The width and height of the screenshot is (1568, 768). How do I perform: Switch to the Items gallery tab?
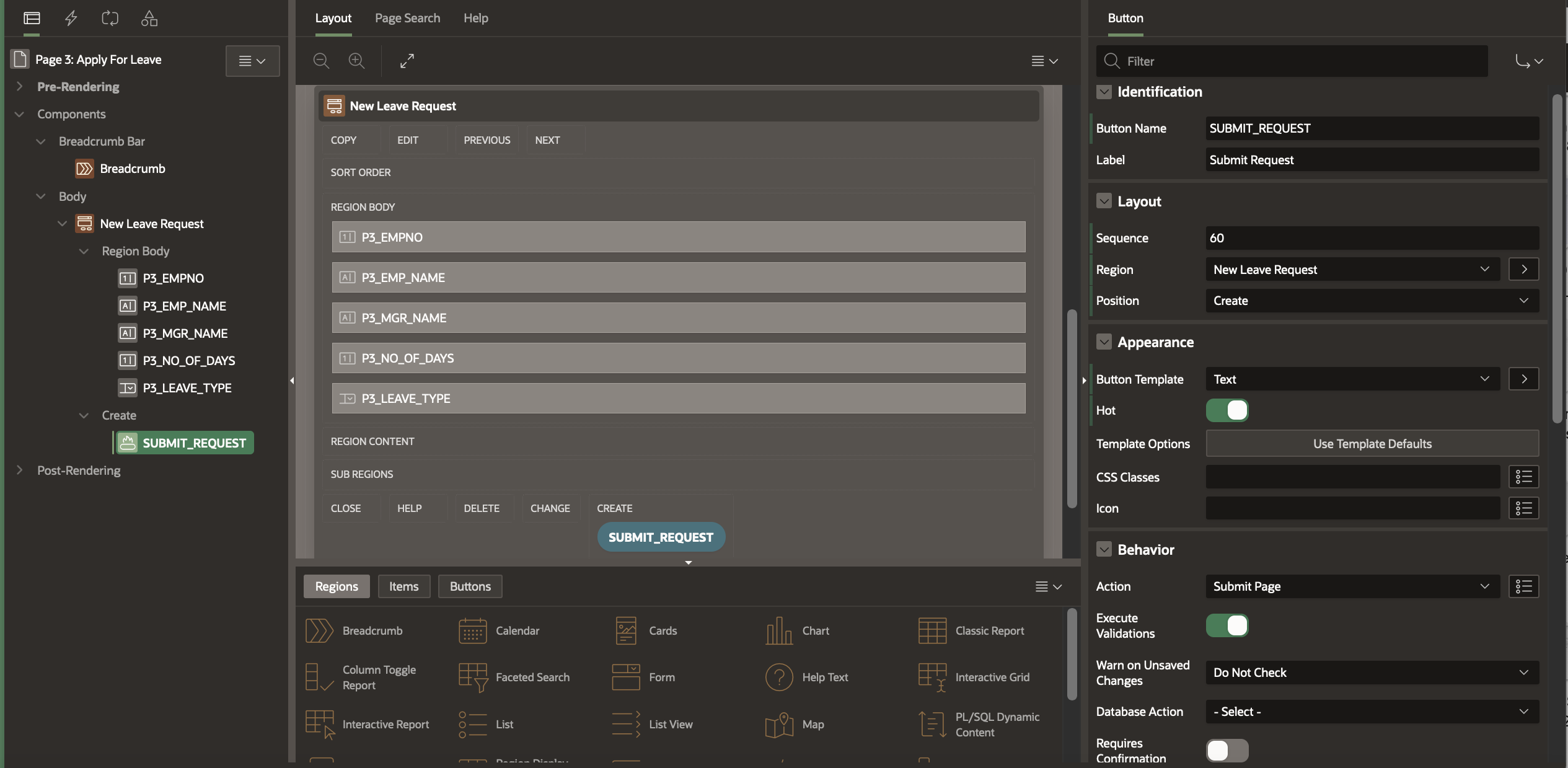coord(403,586)
